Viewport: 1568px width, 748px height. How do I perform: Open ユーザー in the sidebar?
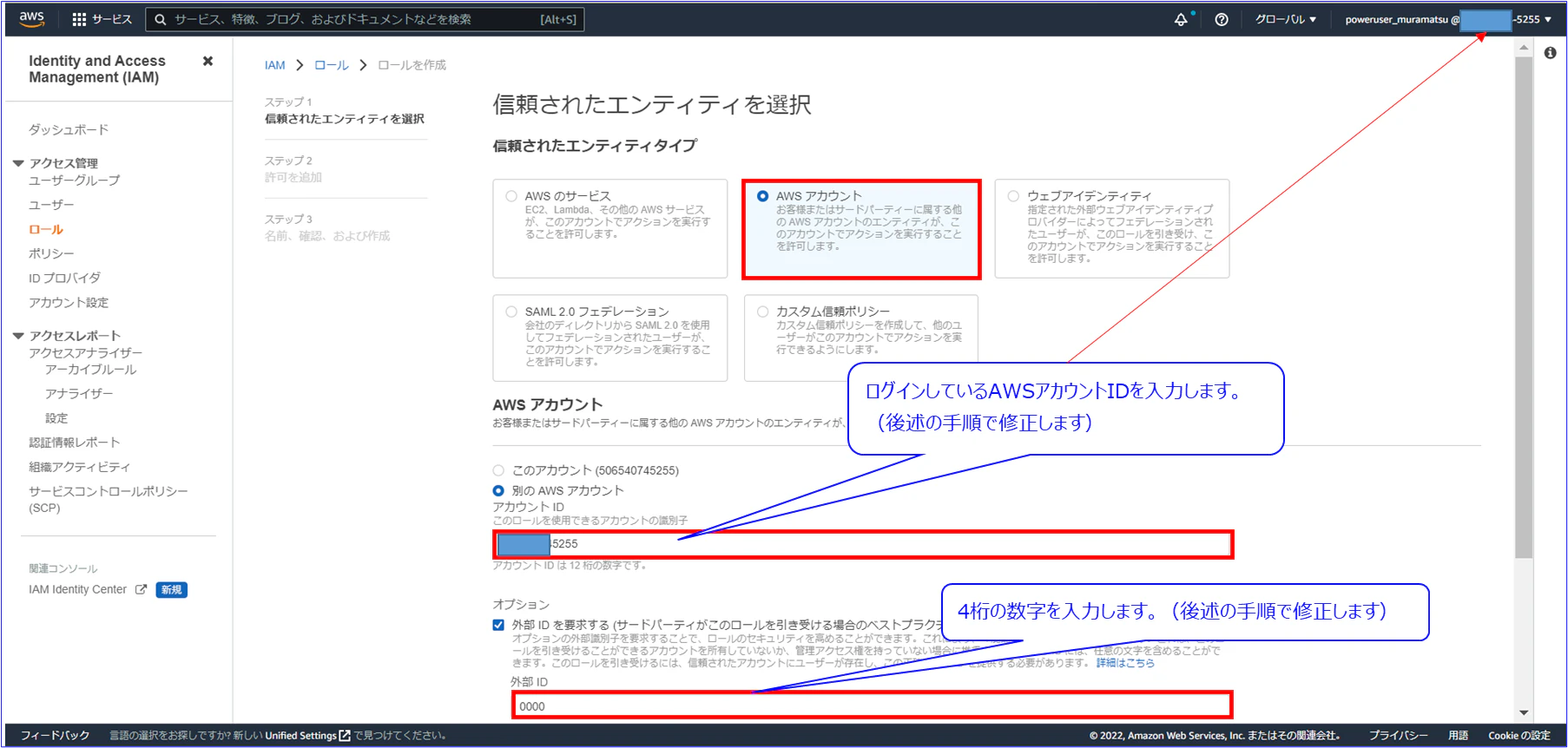(51, 205)
